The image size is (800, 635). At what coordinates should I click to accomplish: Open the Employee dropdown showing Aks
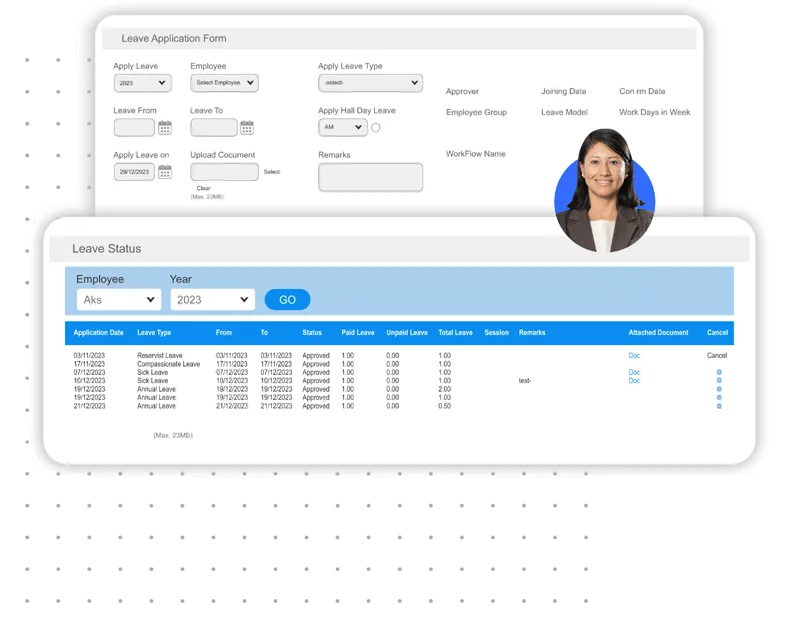(x=117, y=299)
